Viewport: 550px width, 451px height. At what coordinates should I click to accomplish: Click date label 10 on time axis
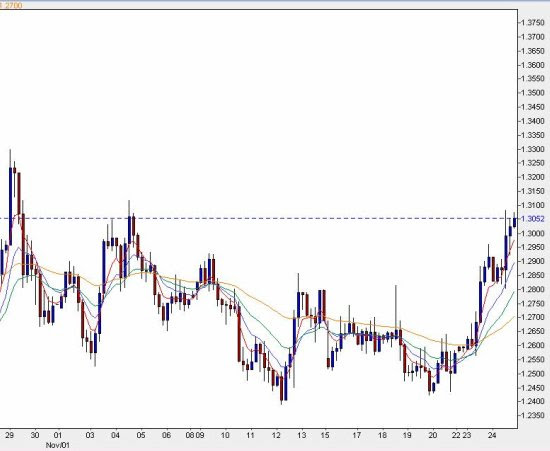coord(225,435)
